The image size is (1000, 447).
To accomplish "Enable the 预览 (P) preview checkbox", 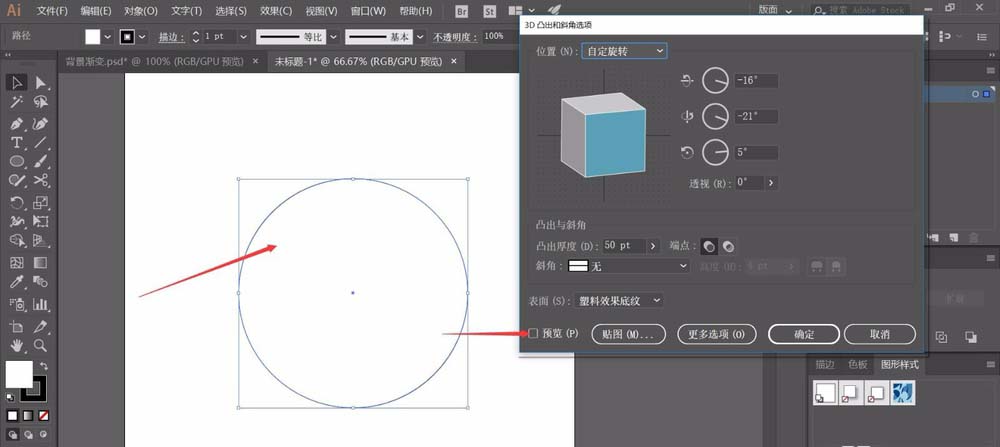I will [x=533, y=333].
